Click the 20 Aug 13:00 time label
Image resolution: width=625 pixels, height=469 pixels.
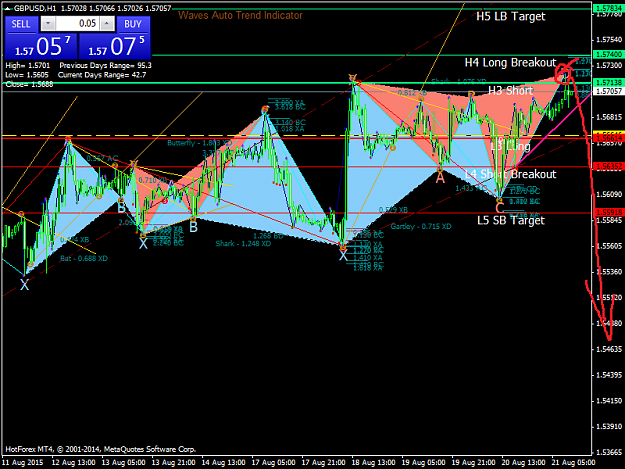click(x=523, y=463)
